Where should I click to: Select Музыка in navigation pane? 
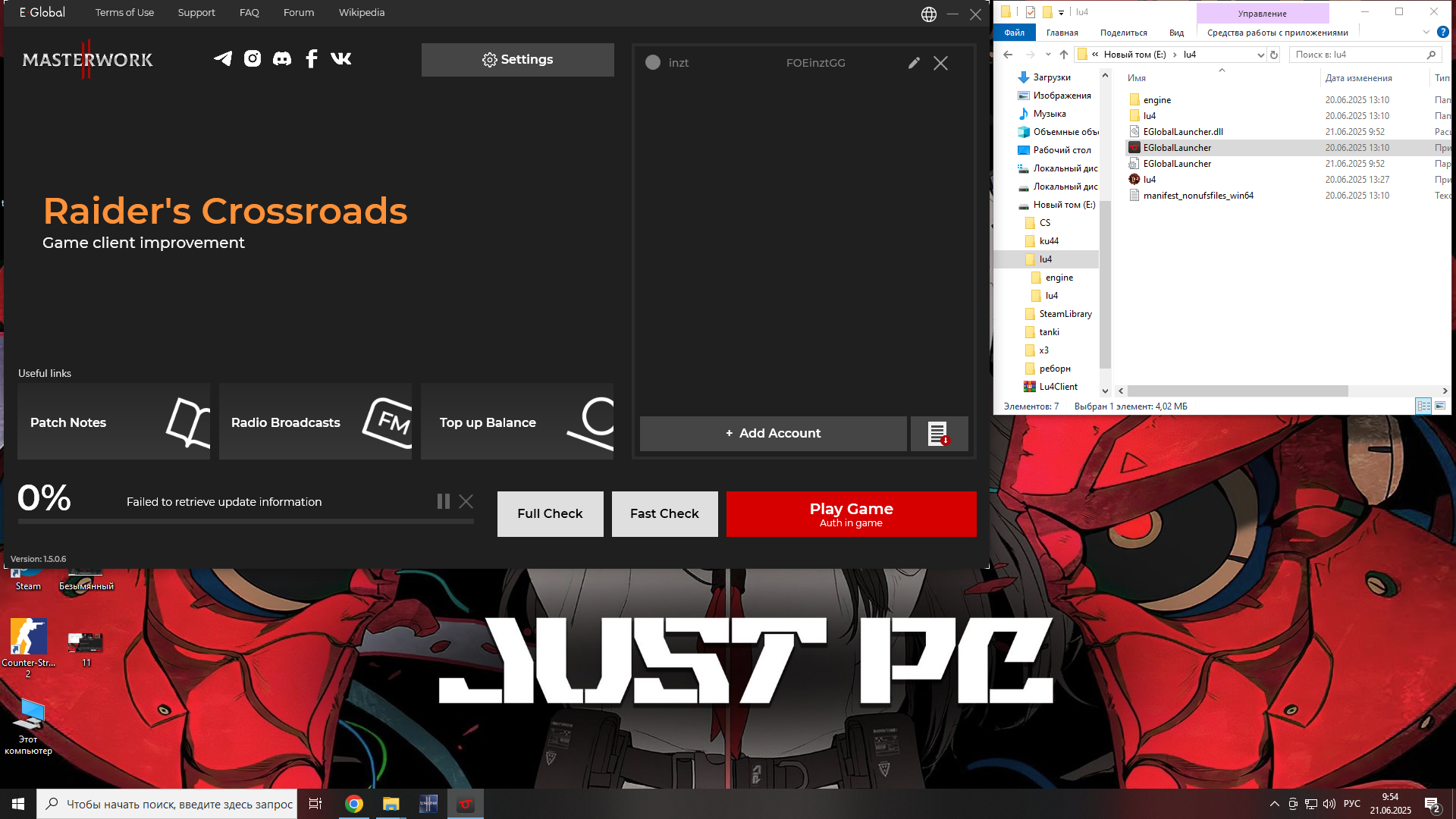click(x=1050, y=114)
